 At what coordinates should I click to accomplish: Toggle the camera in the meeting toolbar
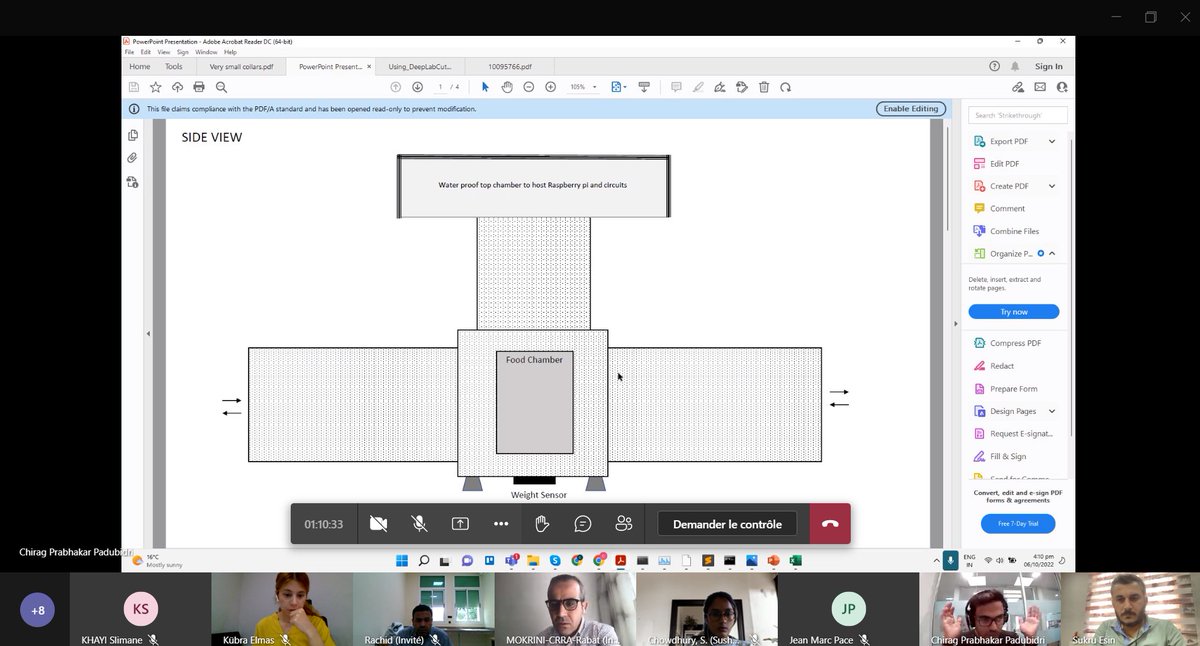378,524
